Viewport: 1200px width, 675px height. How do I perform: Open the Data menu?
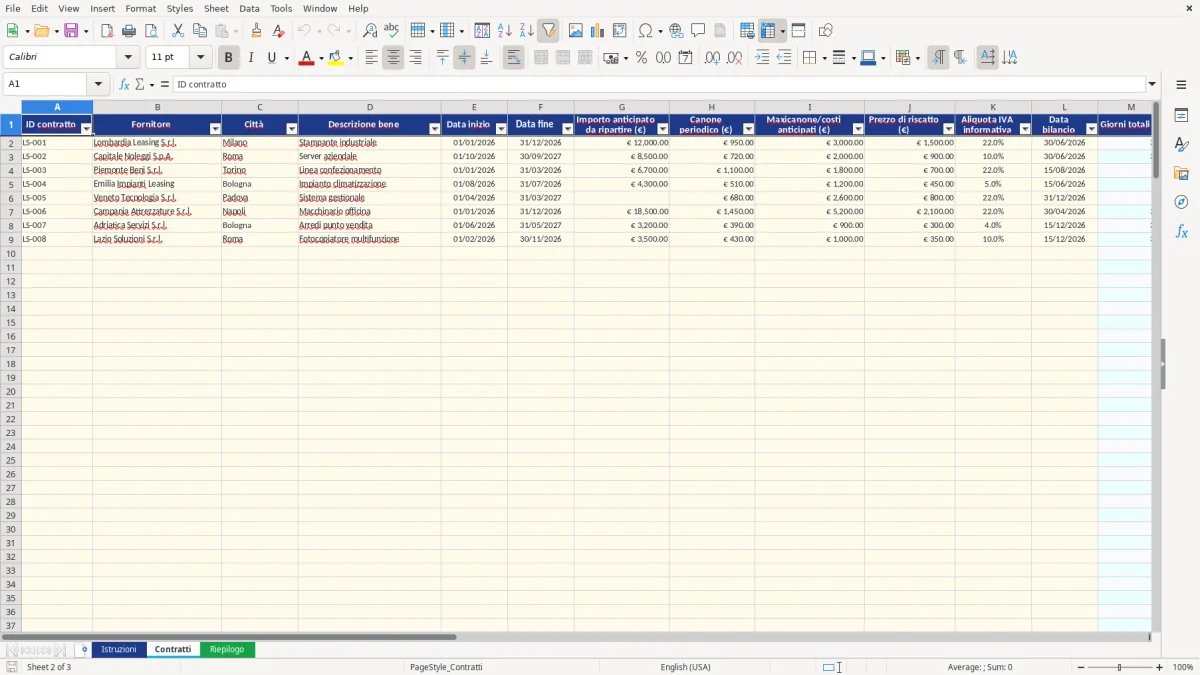tap(249, 8)
